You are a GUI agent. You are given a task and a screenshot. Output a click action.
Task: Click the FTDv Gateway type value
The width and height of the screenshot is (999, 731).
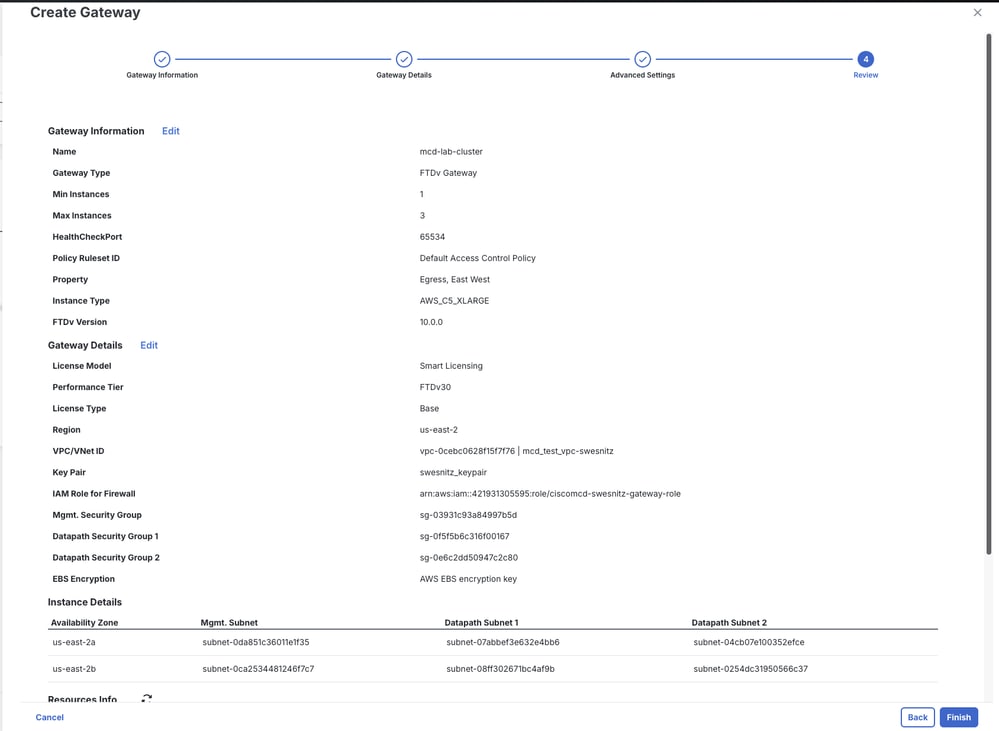[448, 173]
